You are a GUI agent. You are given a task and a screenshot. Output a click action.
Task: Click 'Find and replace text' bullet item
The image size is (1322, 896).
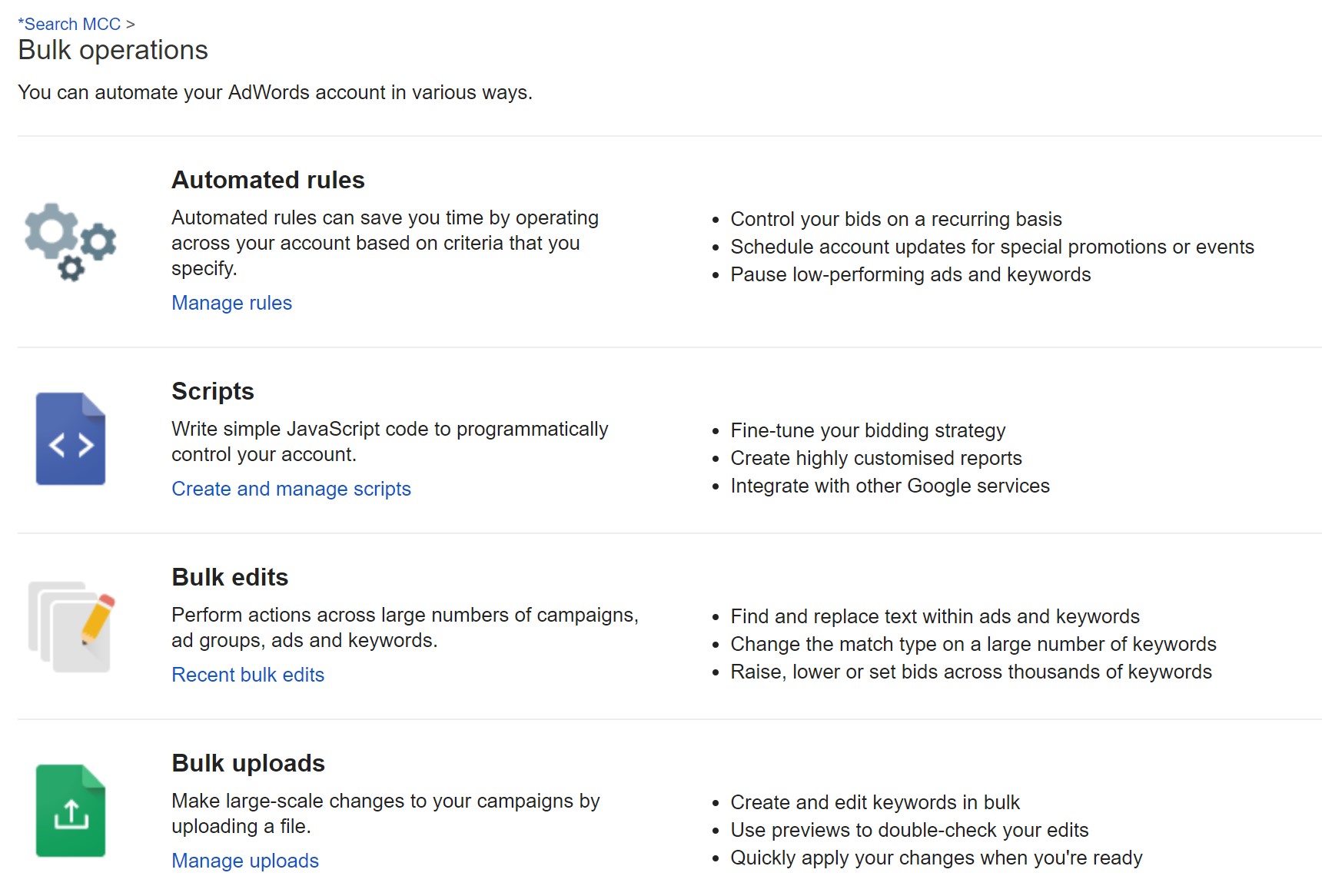pyautogui.click(x=935, y=616)
